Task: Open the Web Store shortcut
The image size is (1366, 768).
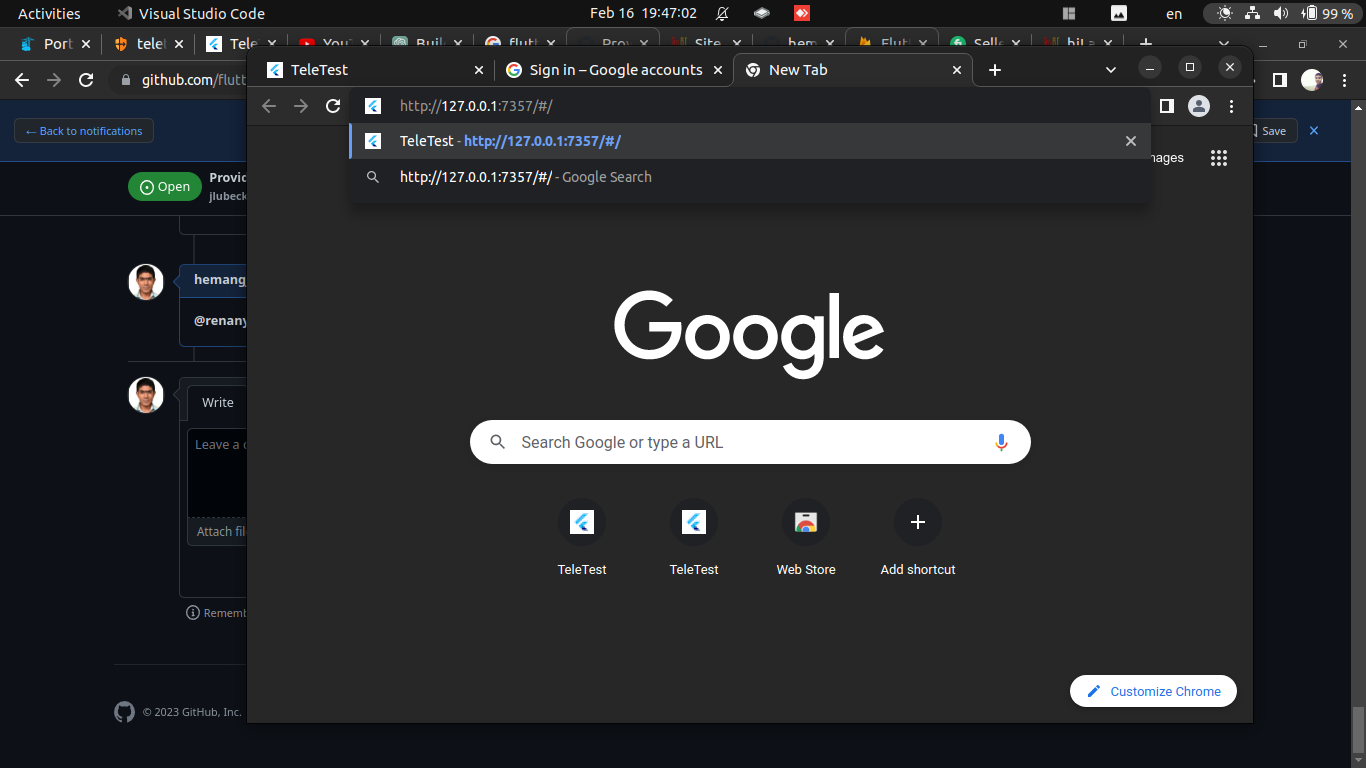Action: coord(806,521)
